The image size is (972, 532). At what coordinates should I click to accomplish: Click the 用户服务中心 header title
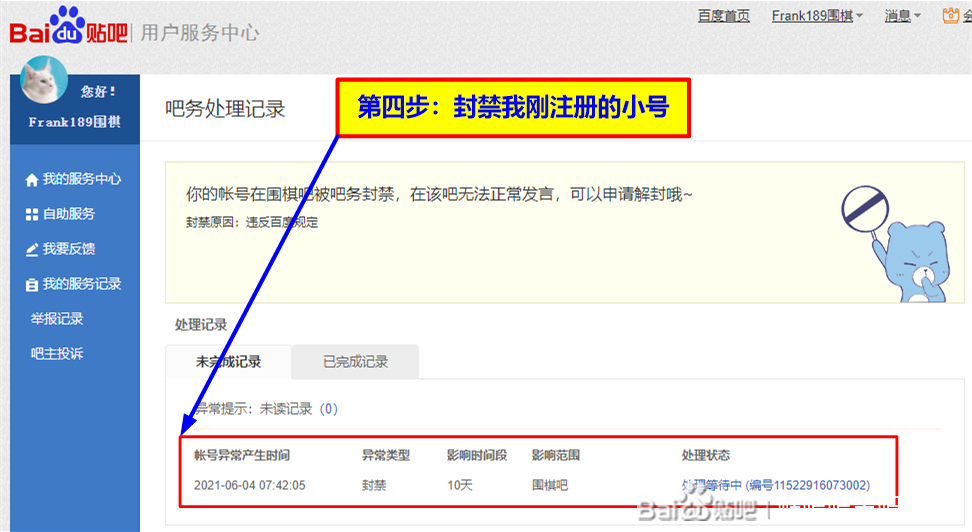[x=200, y=32]
